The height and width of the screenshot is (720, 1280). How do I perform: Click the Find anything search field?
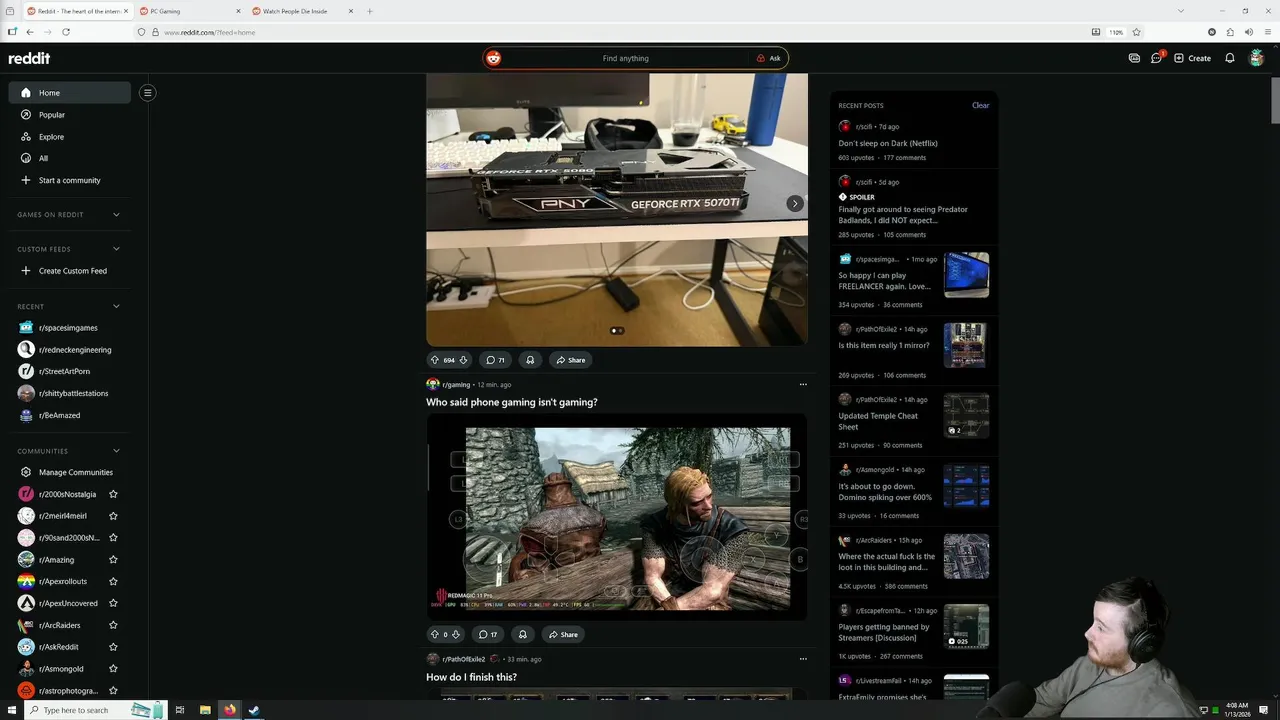(x=626, y=58)
